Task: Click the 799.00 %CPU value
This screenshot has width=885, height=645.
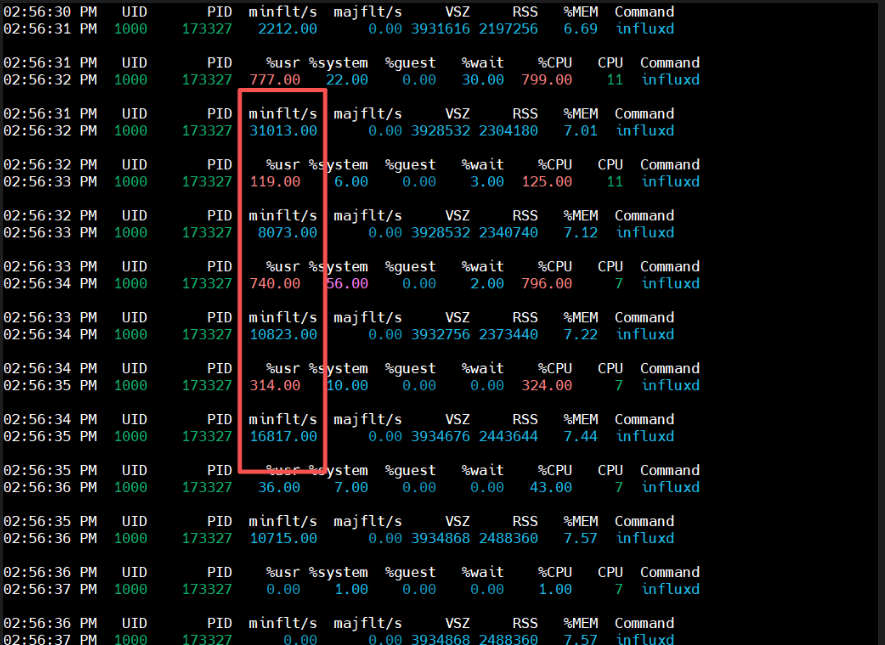Action: [x=546, y=80]
